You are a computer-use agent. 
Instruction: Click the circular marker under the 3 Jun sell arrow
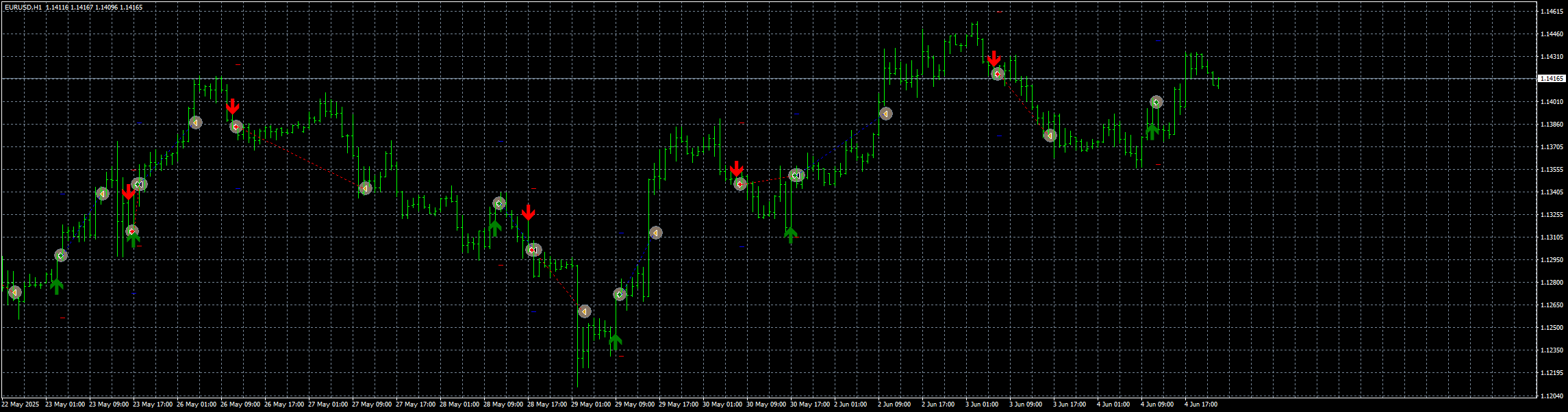point(998,74)
